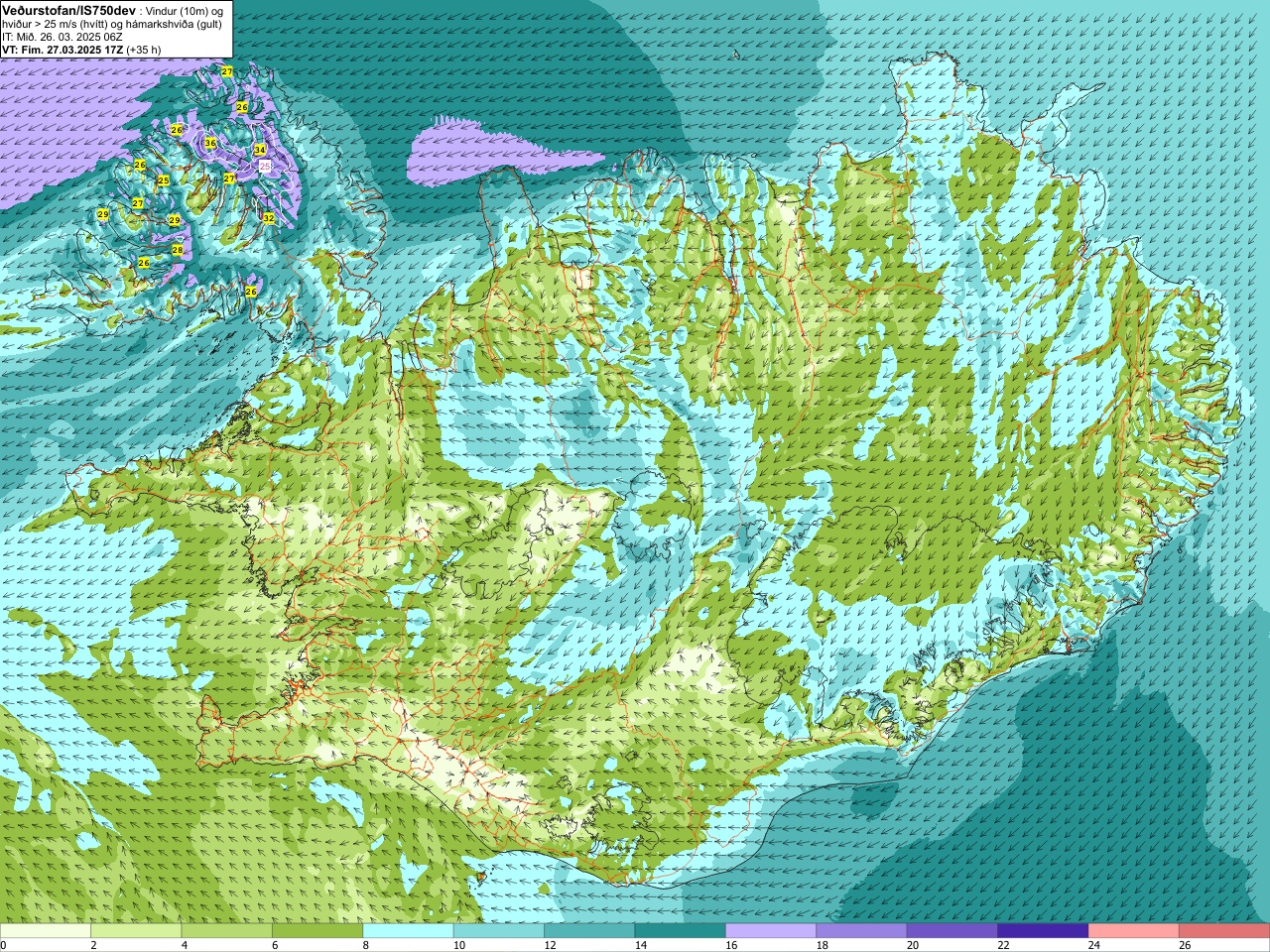Screen dimensions: 1270x952
Task: Click the legend scale value 16
Action: point(731,945)
